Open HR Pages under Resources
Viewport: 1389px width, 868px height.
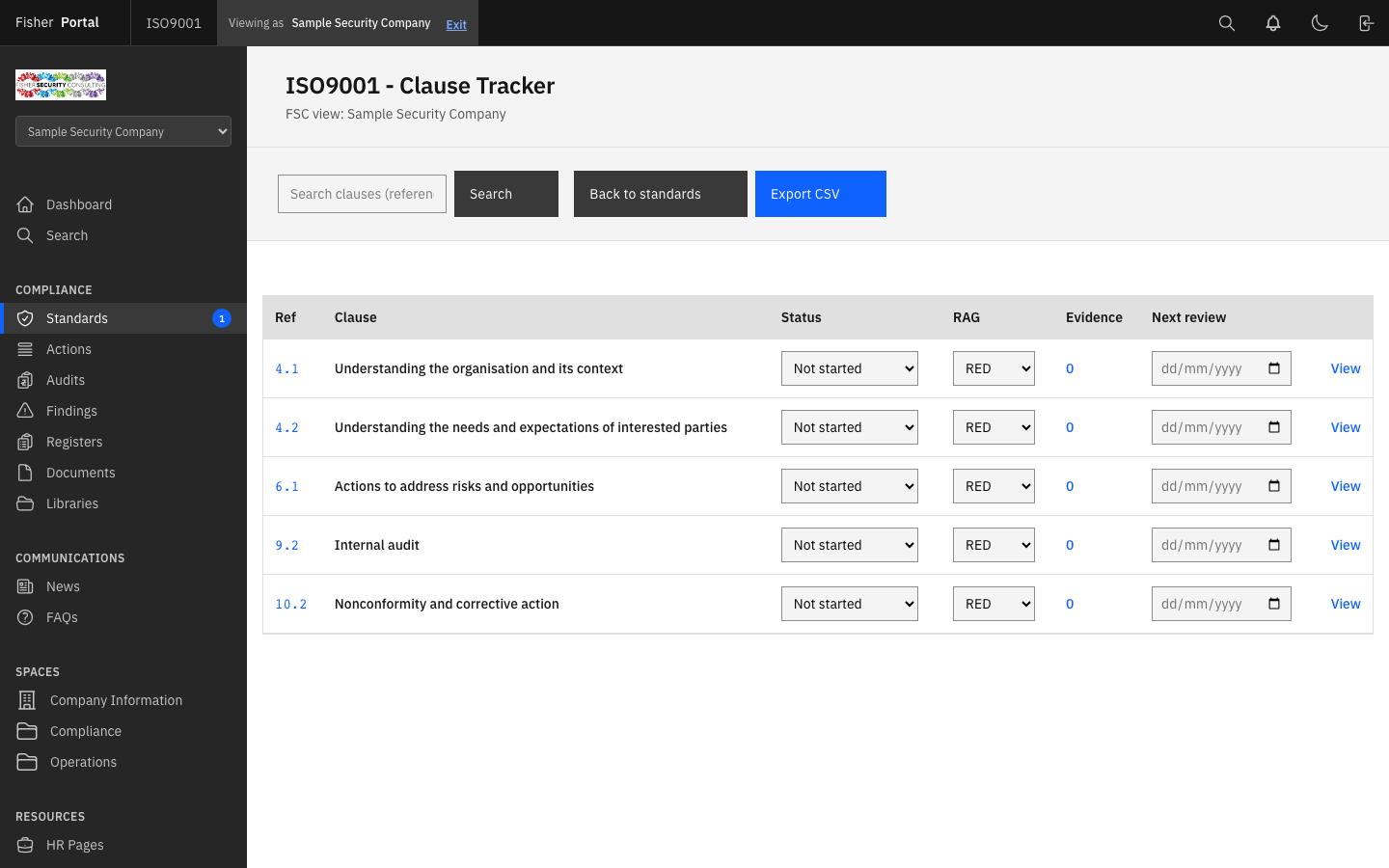click(x=75, y=844)
